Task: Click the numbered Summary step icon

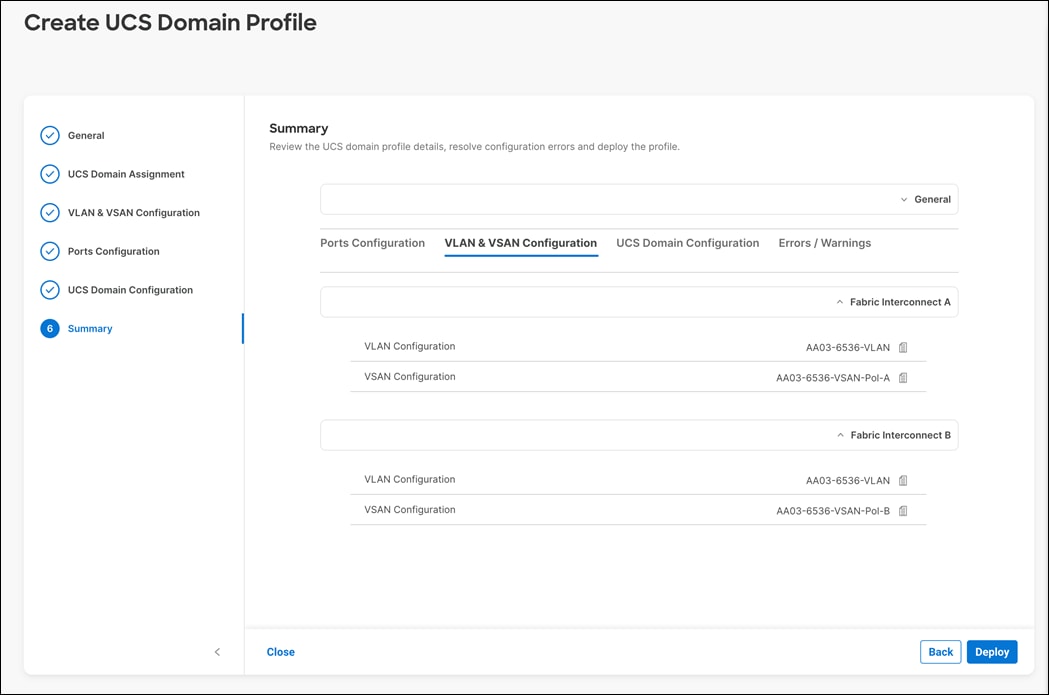Action: pos(50,328)
